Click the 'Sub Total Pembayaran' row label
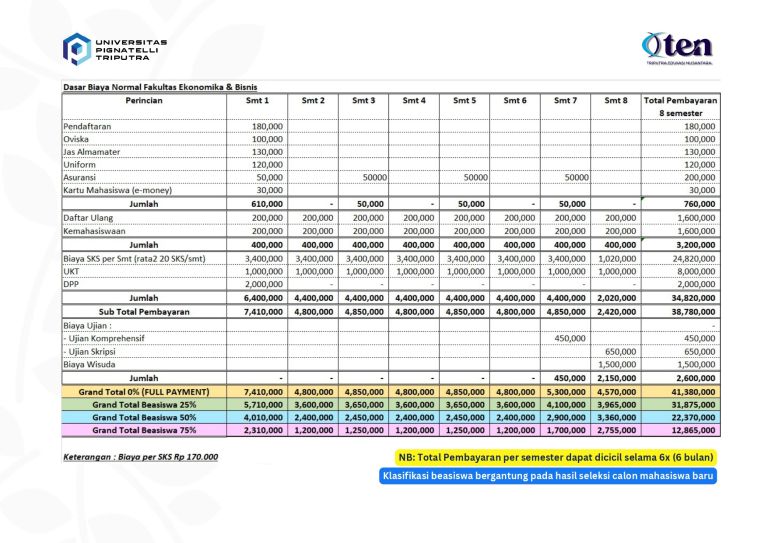 tap(152, 311)
